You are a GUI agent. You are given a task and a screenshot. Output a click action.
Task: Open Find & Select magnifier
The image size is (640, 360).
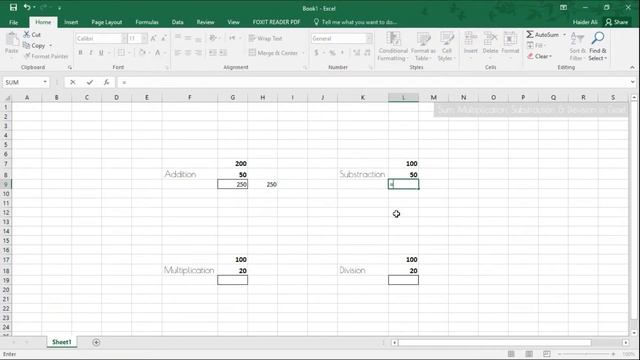[x=598, y=47]
